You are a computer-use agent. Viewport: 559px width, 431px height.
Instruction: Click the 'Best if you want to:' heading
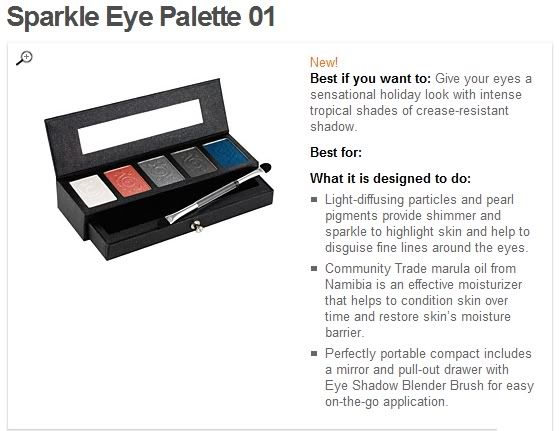coord(370,78)
